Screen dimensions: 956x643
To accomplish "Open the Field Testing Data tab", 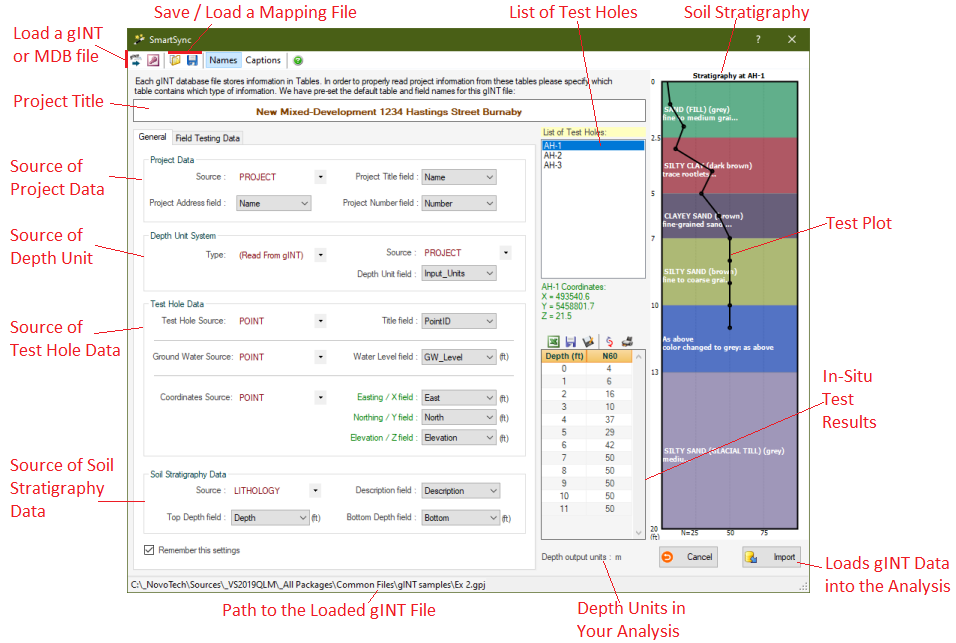I will click(207, 138).
